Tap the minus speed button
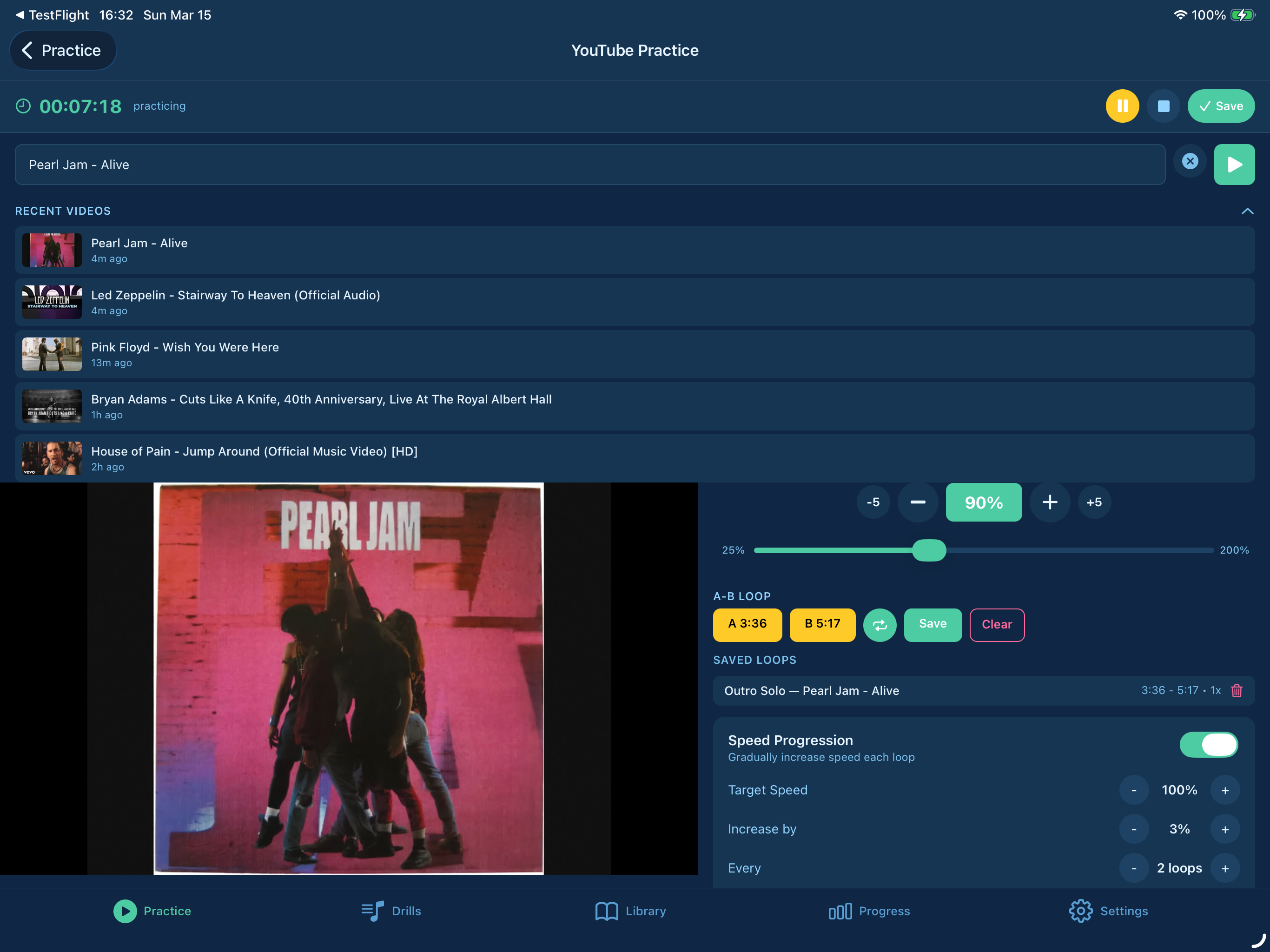 918,502
